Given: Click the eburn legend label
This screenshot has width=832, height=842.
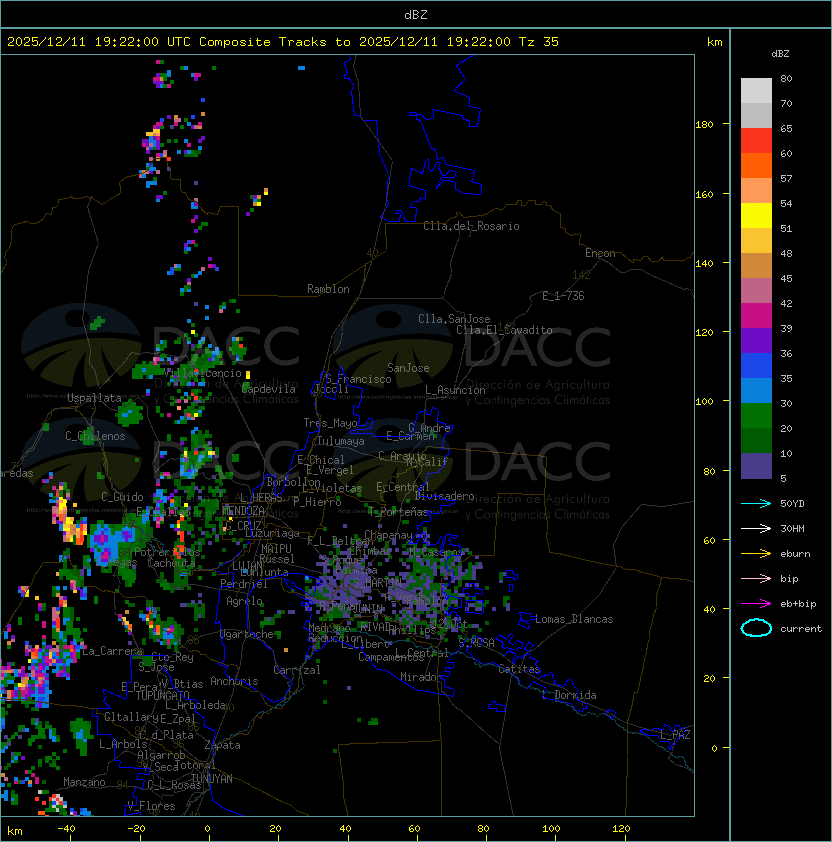Looking at the screenshot, I should tap(795, 554).
